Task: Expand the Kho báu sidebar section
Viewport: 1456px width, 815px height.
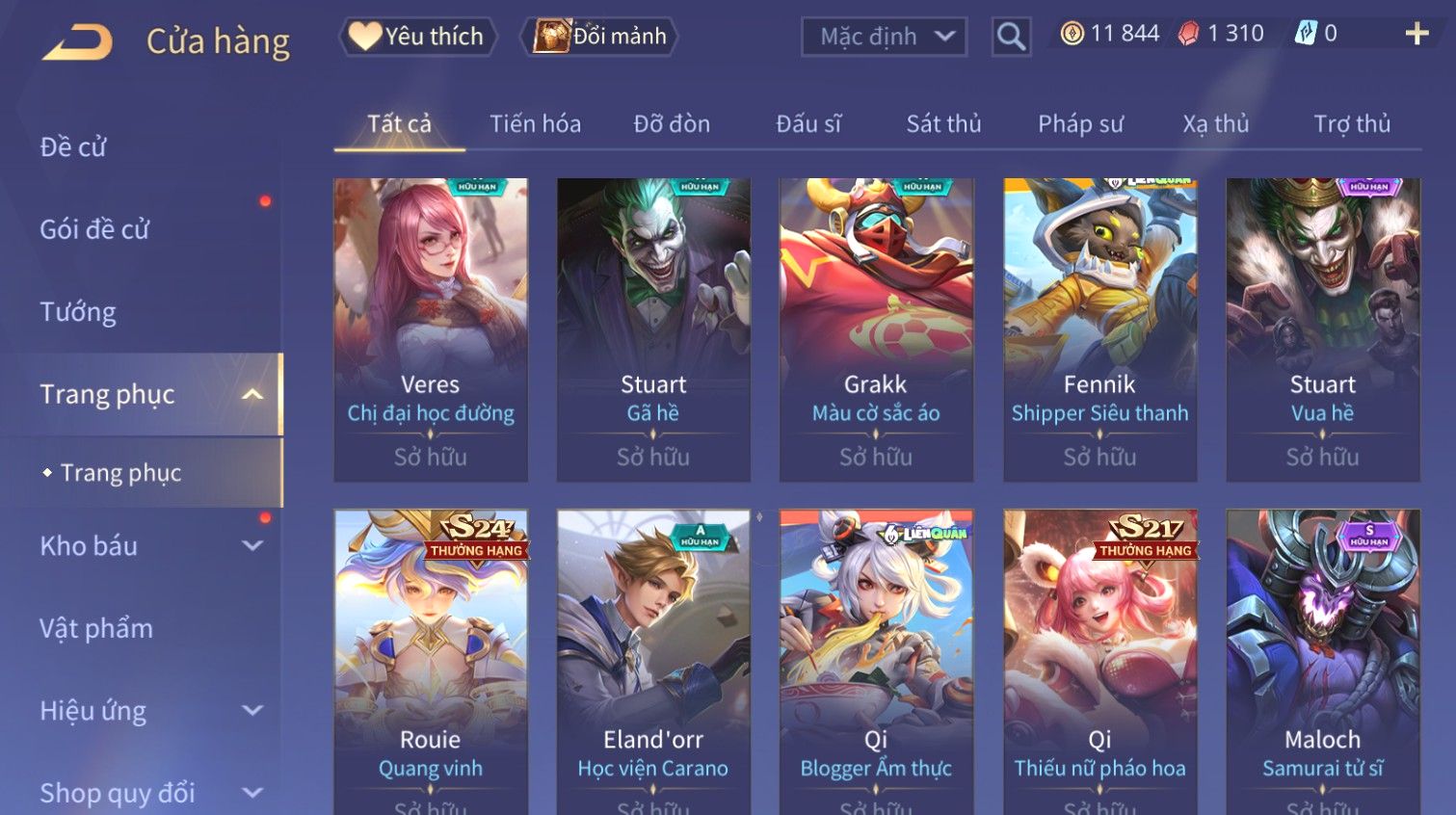Action: [252, 546]
